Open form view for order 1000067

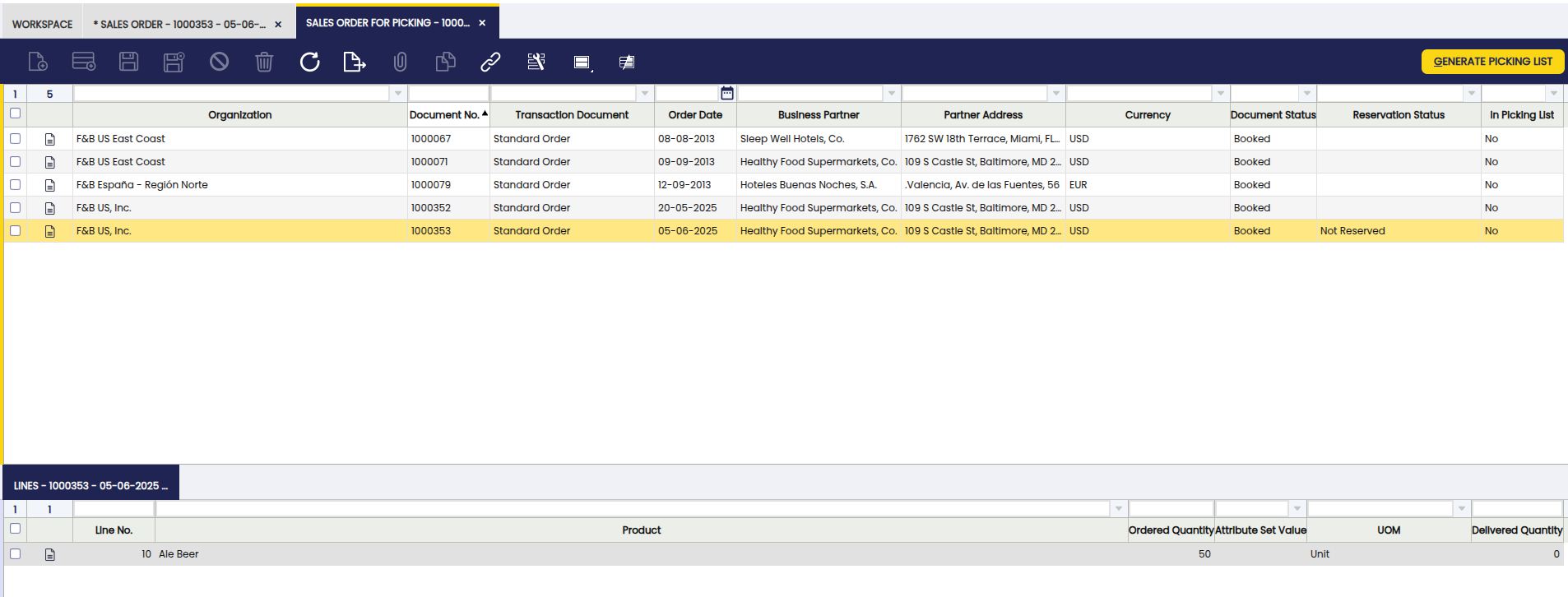(50, 139)
